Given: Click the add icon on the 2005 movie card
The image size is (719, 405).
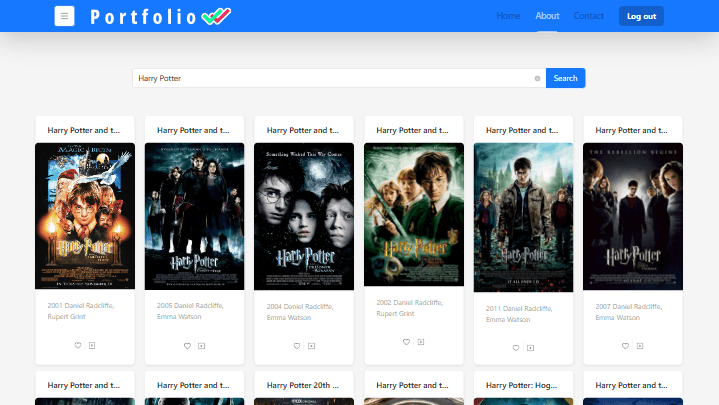Looking at the screenshot, I should 201,346.
